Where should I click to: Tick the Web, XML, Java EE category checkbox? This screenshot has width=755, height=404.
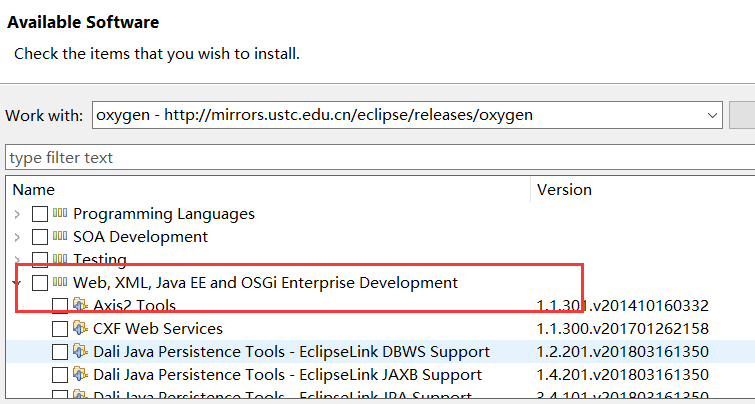tap(40, 283)
